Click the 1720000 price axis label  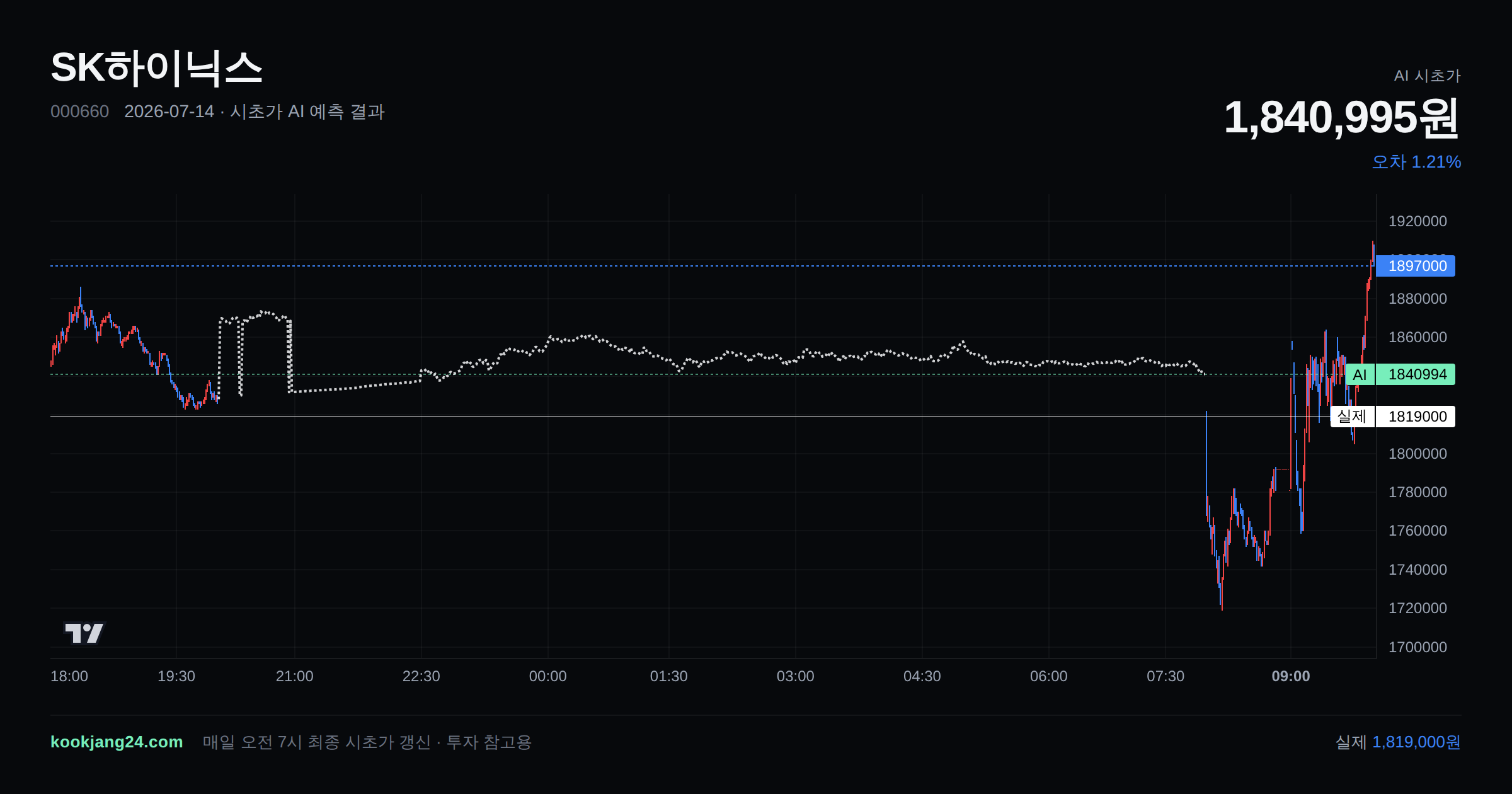click(1417, 608)
